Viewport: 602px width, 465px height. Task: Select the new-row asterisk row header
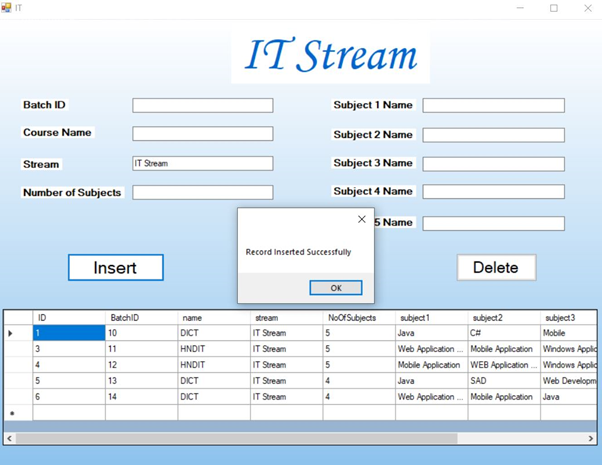(18, 413)
